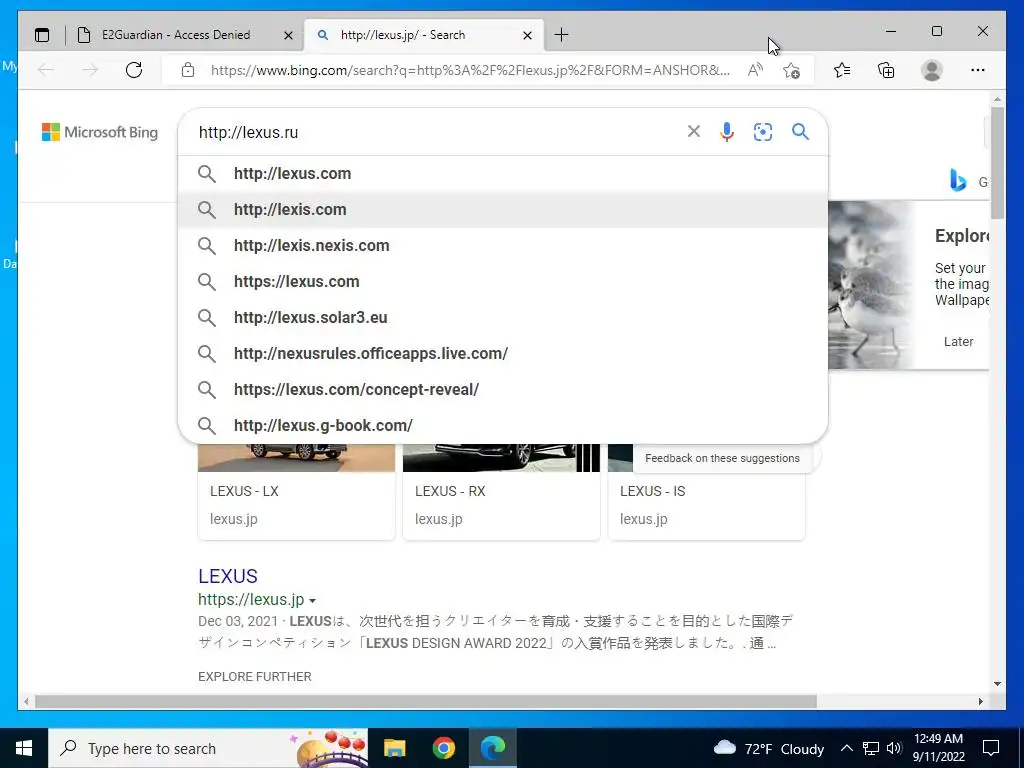Click the Bing search box text
Image resolution: width=1024 pixels, height=768 pixels.
pos(248,132)
